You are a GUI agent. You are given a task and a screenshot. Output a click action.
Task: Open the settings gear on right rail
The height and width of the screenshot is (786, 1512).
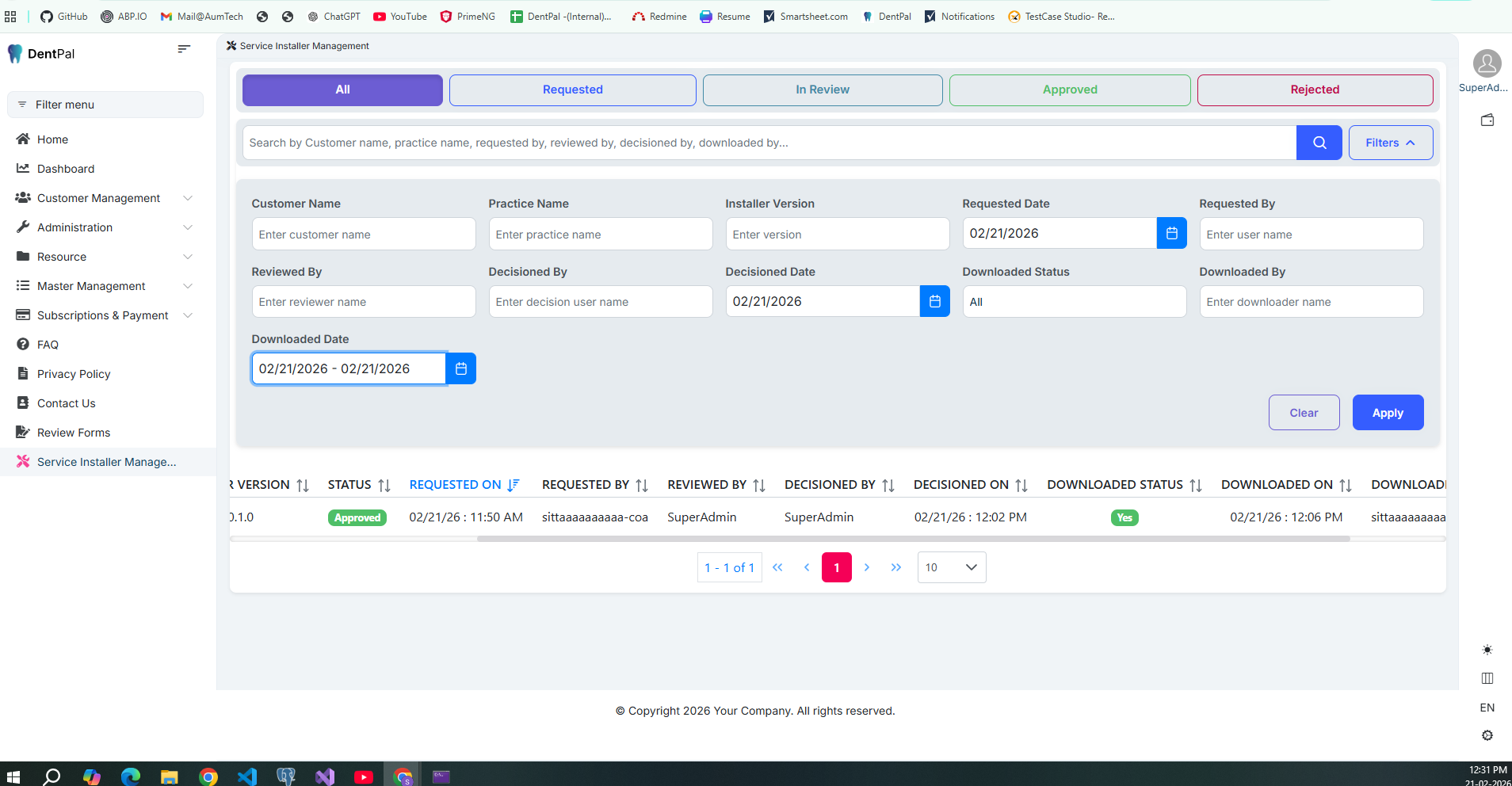coord(1487,735)
